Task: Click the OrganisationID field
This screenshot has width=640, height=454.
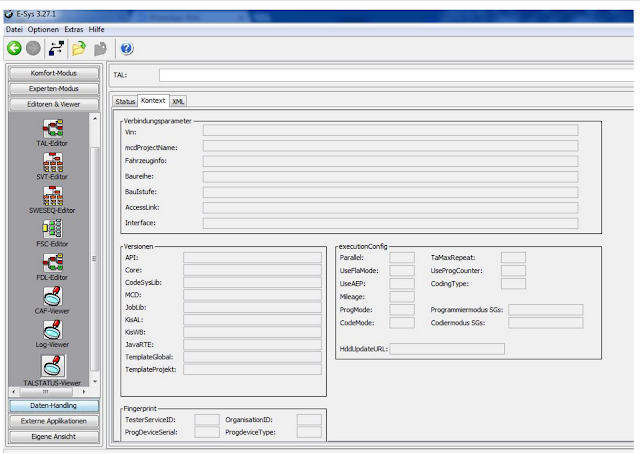Action: [x=309, y=420]
